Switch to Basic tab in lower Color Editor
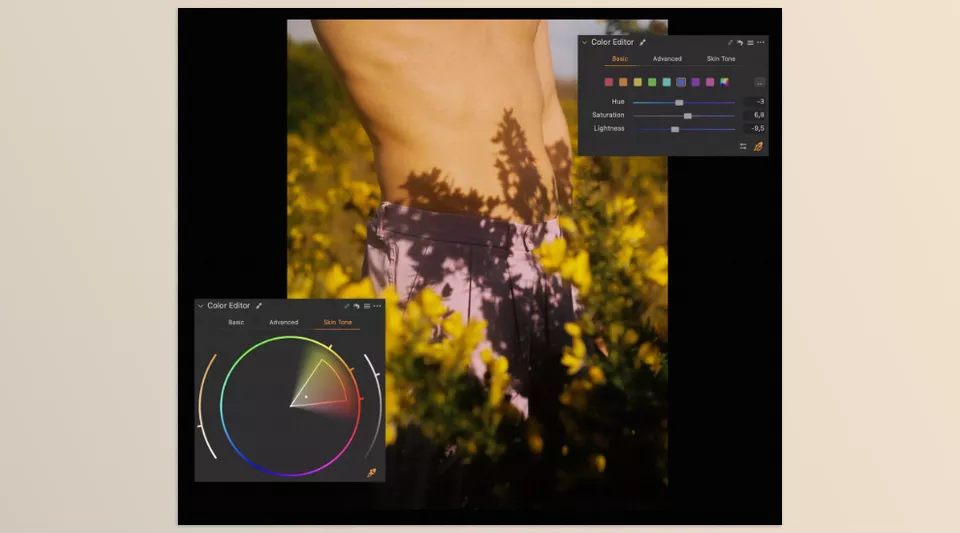The image size is (960, 533). coord(236,322)
